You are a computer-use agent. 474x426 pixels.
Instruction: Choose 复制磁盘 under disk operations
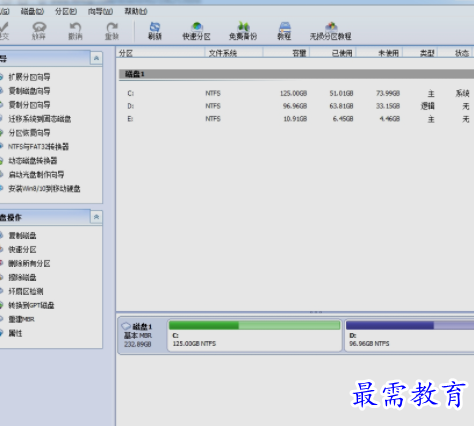tap(22, 236)
